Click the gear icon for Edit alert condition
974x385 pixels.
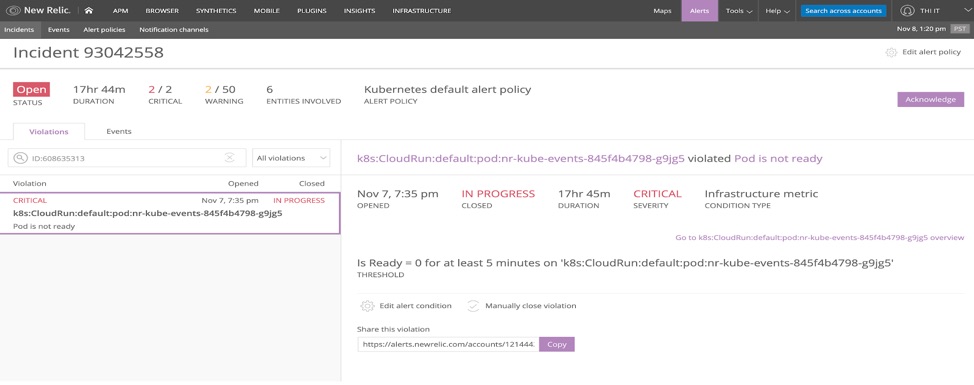367,306
